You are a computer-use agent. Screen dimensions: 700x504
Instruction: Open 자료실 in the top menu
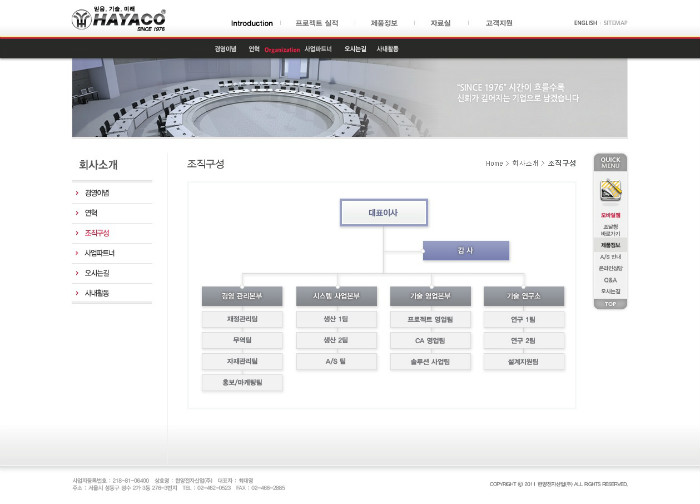tap(441, 23)
